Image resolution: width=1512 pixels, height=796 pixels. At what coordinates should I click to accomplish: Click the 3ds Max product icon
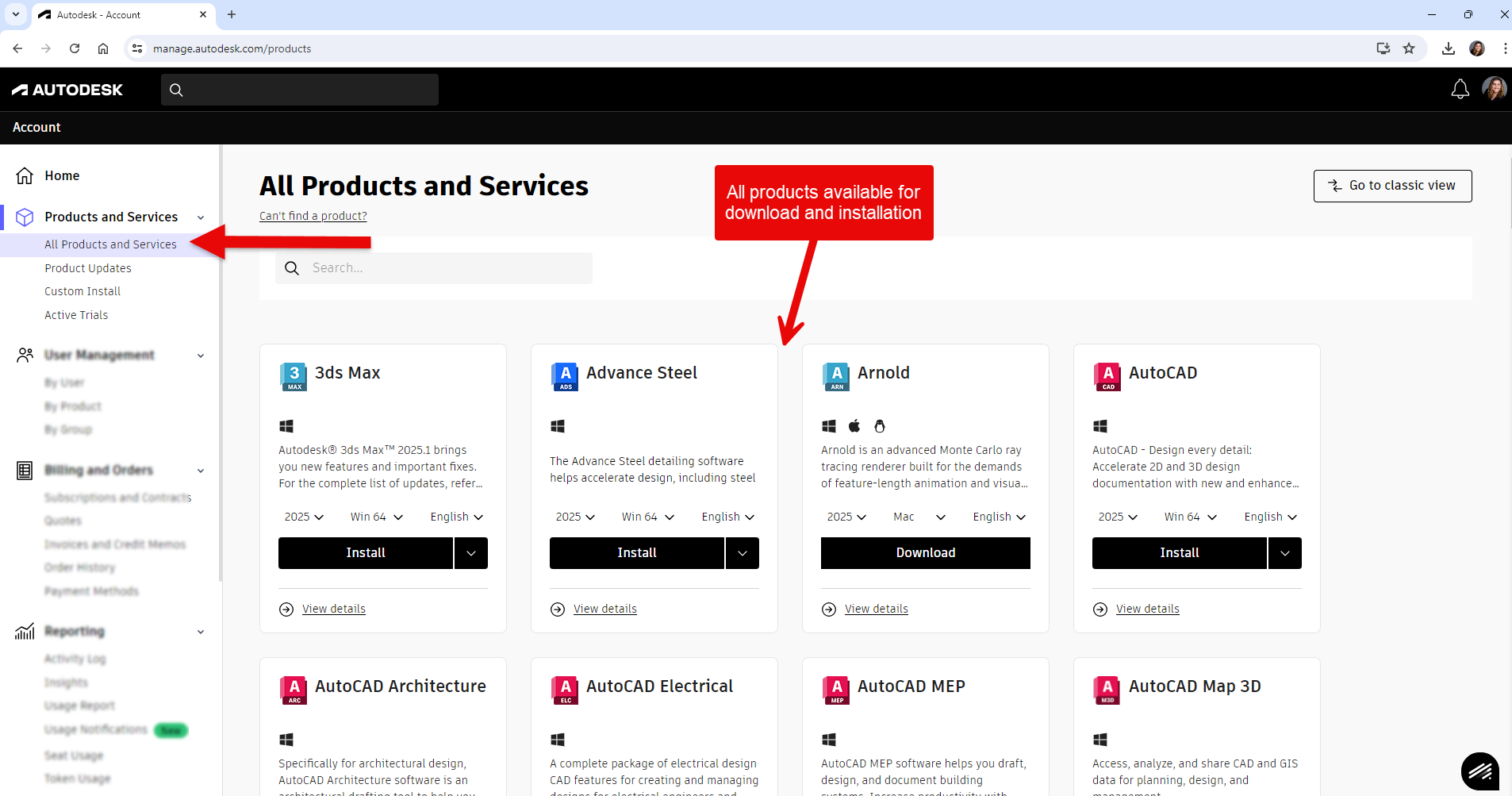pyautogui.click(x=294, y=376)
